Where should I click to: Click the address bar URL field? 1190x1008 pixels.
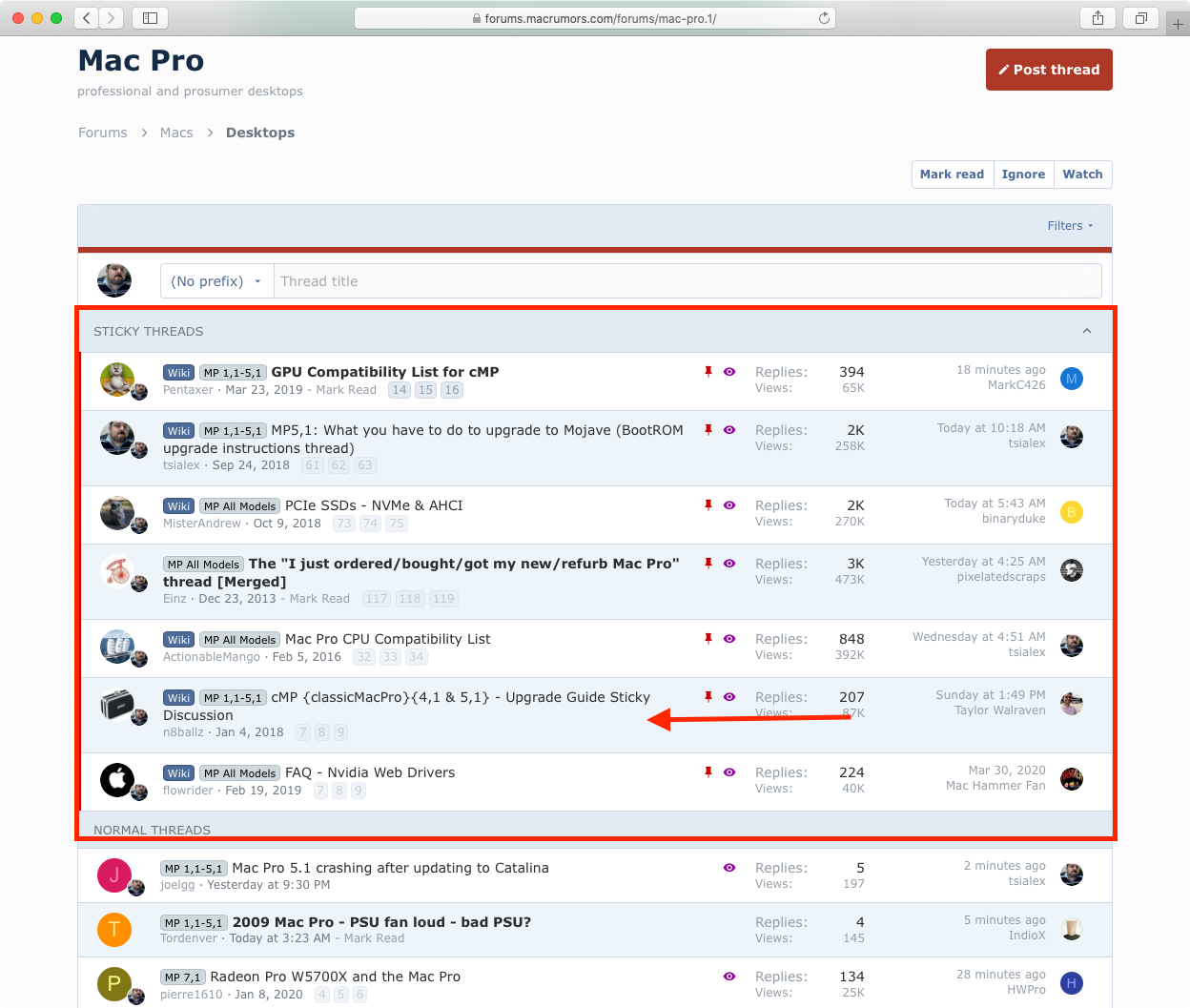[x=595, y=18]
